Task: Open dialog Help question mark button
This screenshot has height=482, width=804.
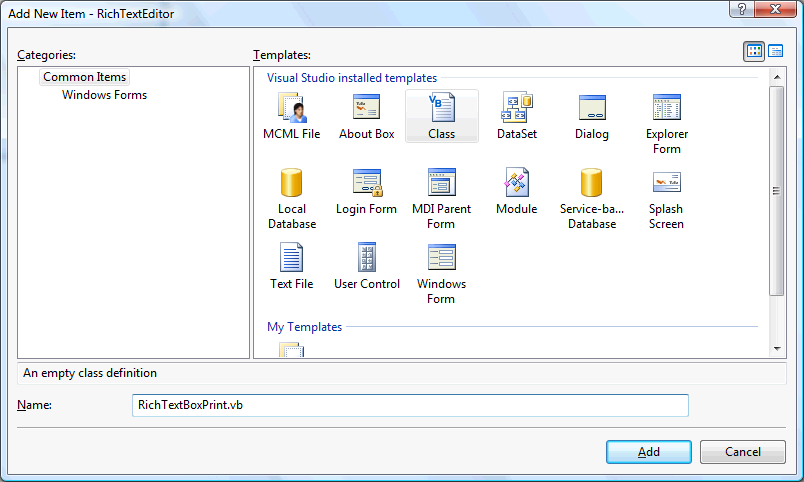Action: (742, 9)
